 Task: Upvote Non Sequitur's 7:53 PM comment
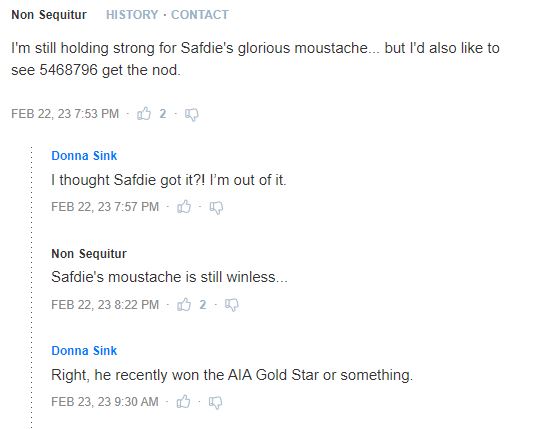tap(144, 113)
